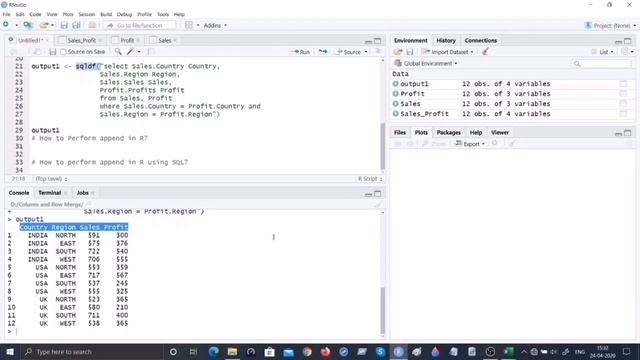Click the code tools magic wand icon
The width and height of the screenshot is (640, 360).
click(130, 51)
